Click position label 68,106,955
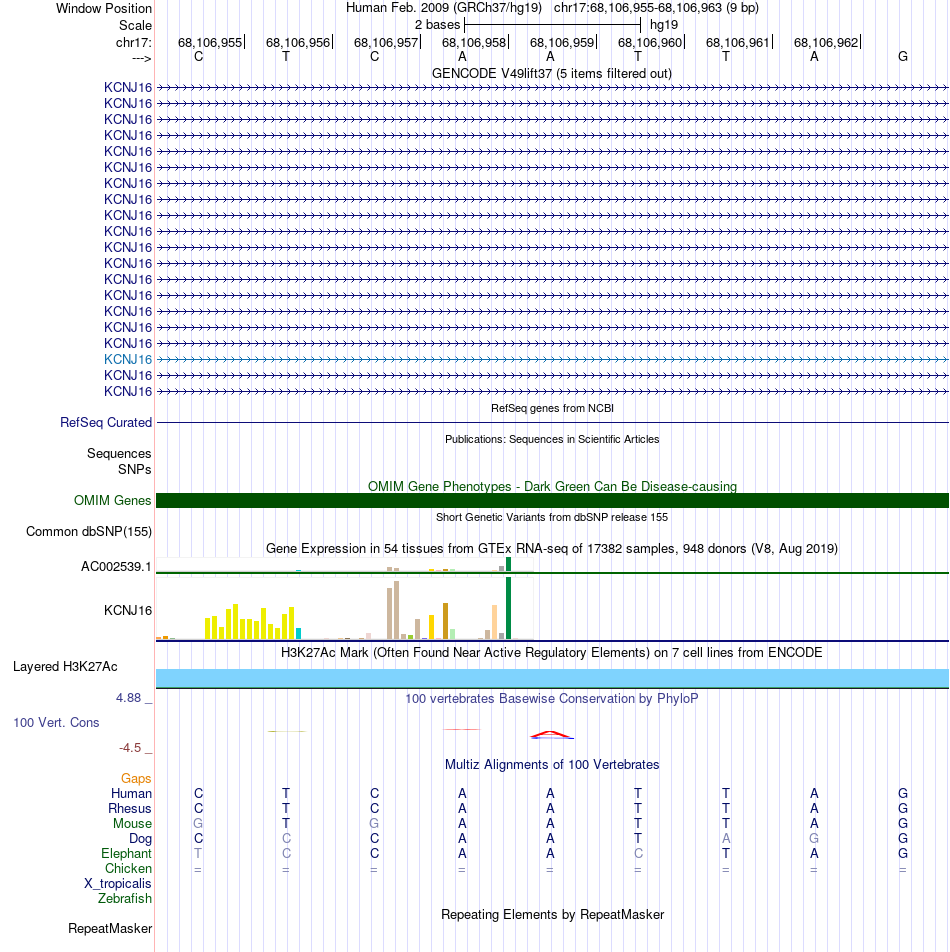This screenshot has height=952, width=950. (209, 42)
